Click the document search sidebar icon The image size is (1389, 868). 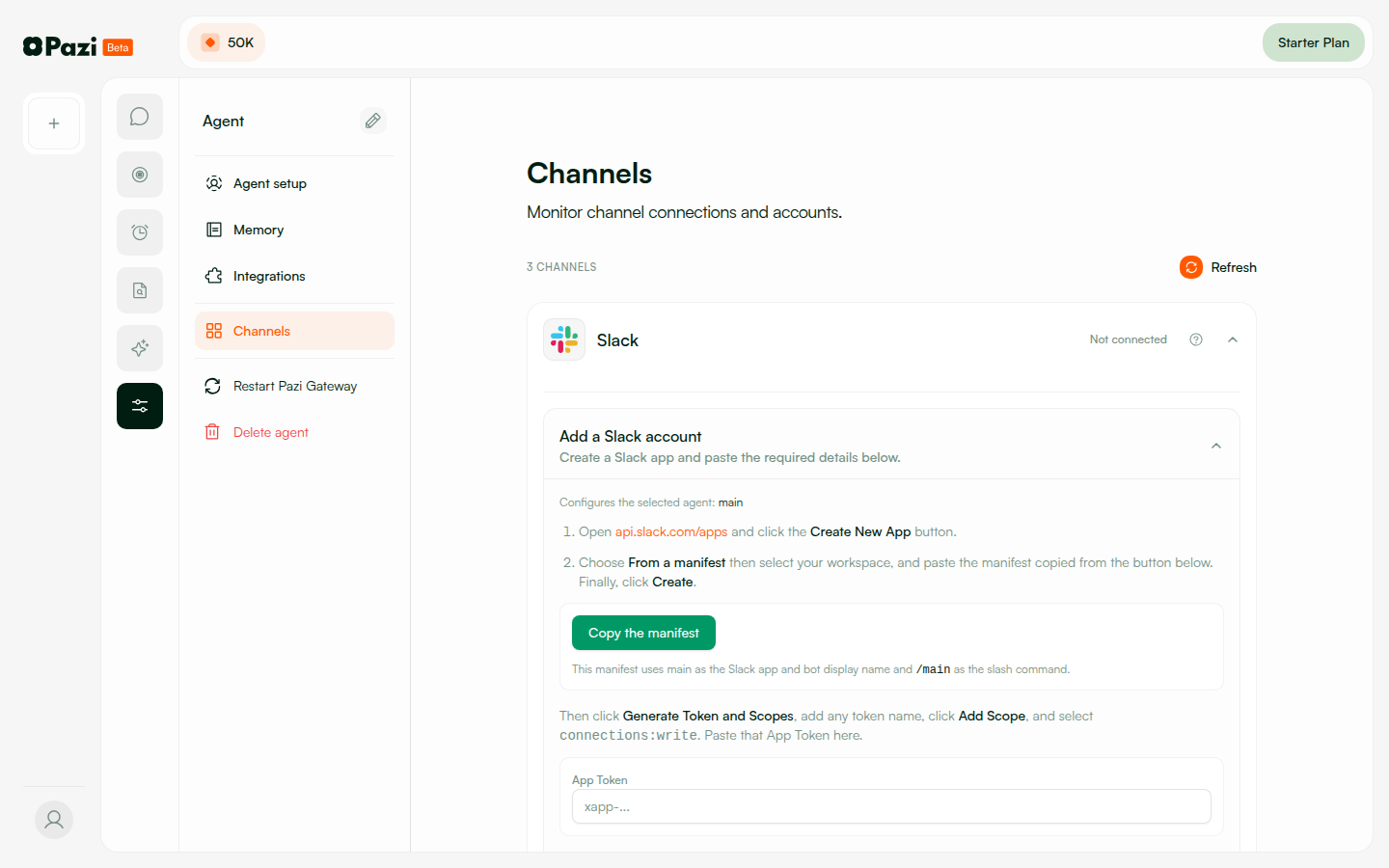pos(140,290)
